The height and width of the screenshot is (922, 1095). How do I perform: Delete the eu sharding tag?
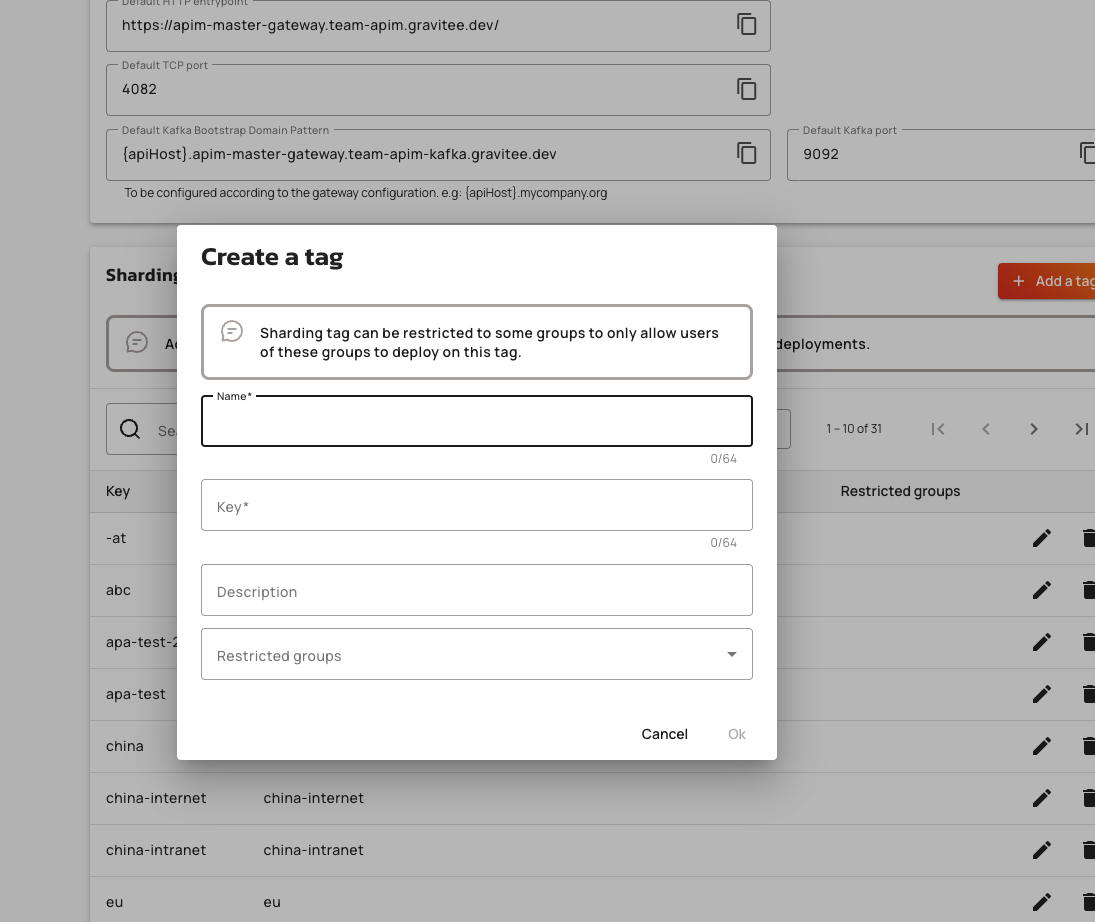(1088, 902)
